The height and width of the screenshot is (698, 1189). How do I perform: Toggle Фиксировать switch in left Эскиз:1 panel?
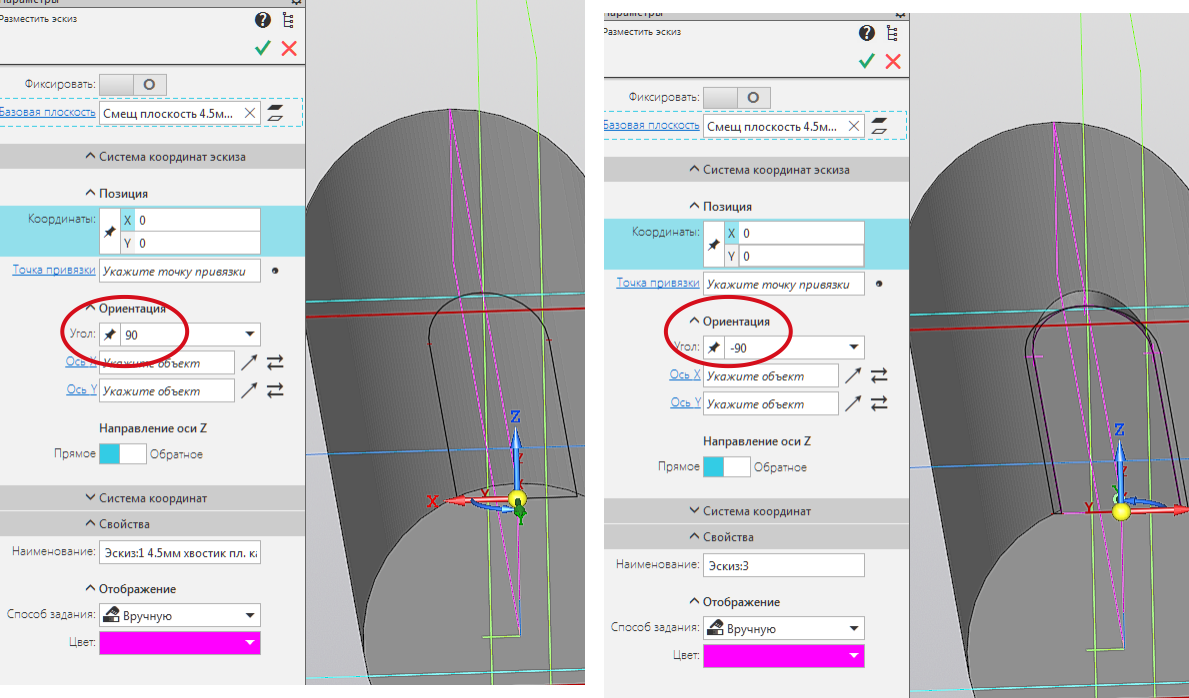click(133, 85)
